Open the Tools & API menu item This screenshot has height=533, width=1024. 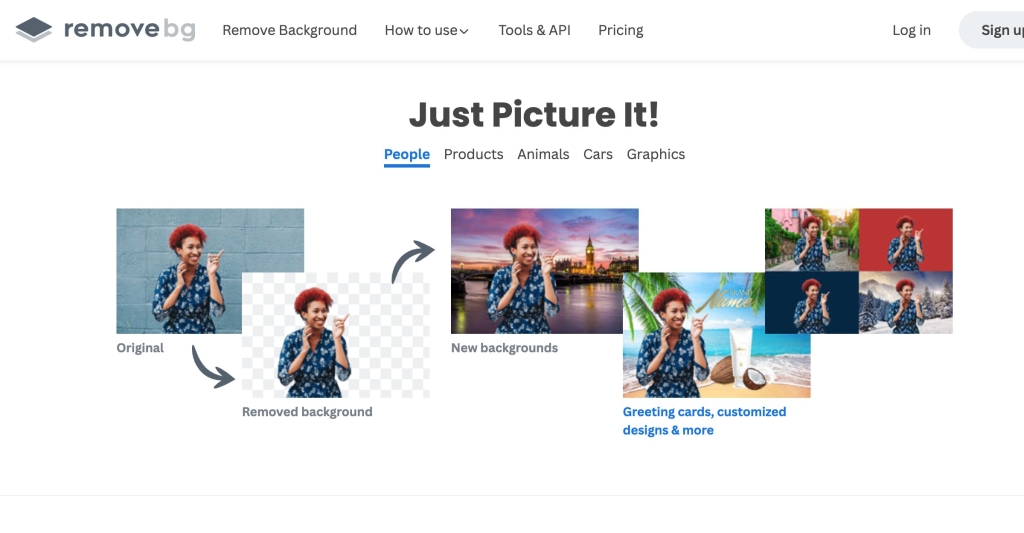(534, 30)
